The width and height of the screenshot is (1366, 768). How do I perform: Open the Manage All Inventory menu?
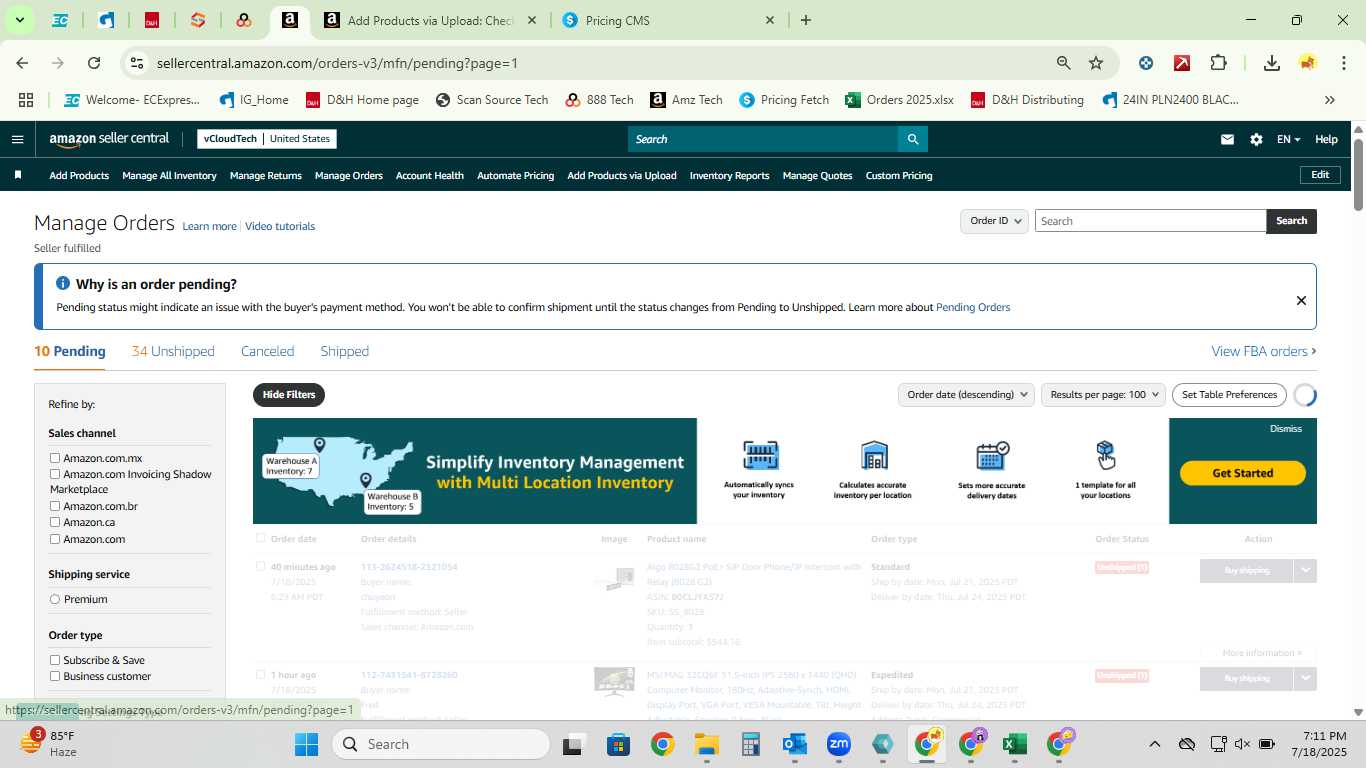[169, 175]
